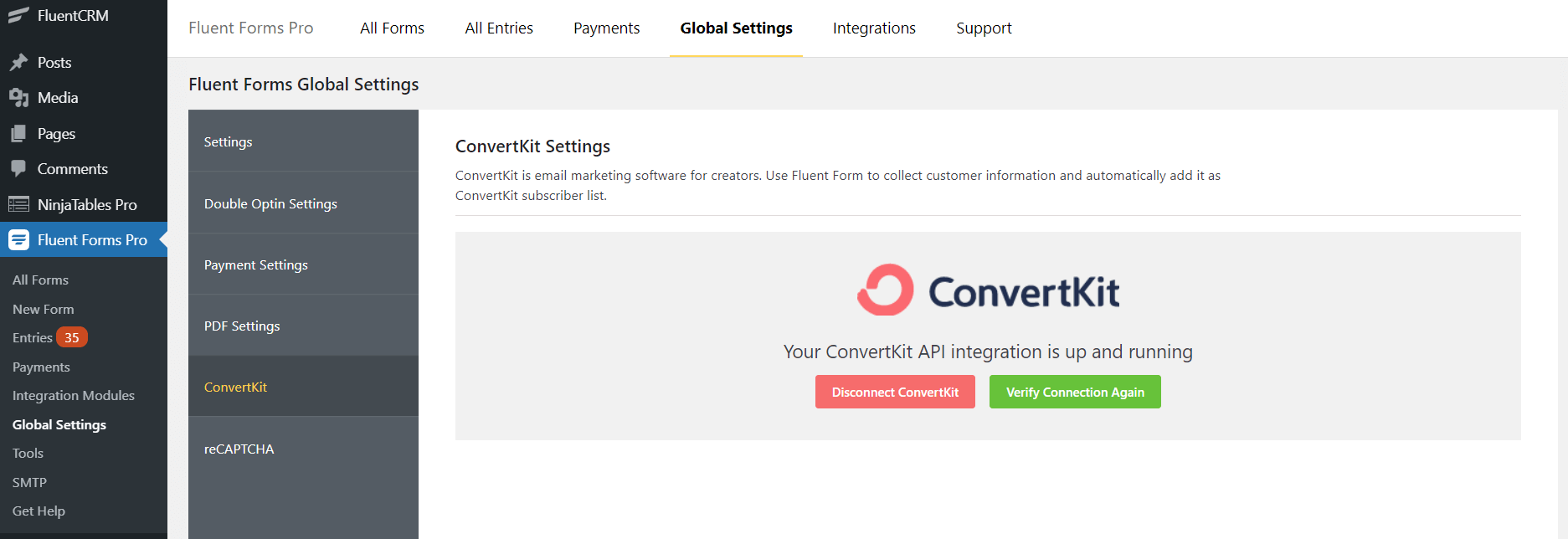Open reCAPTCHA settings
Screen dimensions: 1568x539
pyautogui.click(x=303, y=449)
